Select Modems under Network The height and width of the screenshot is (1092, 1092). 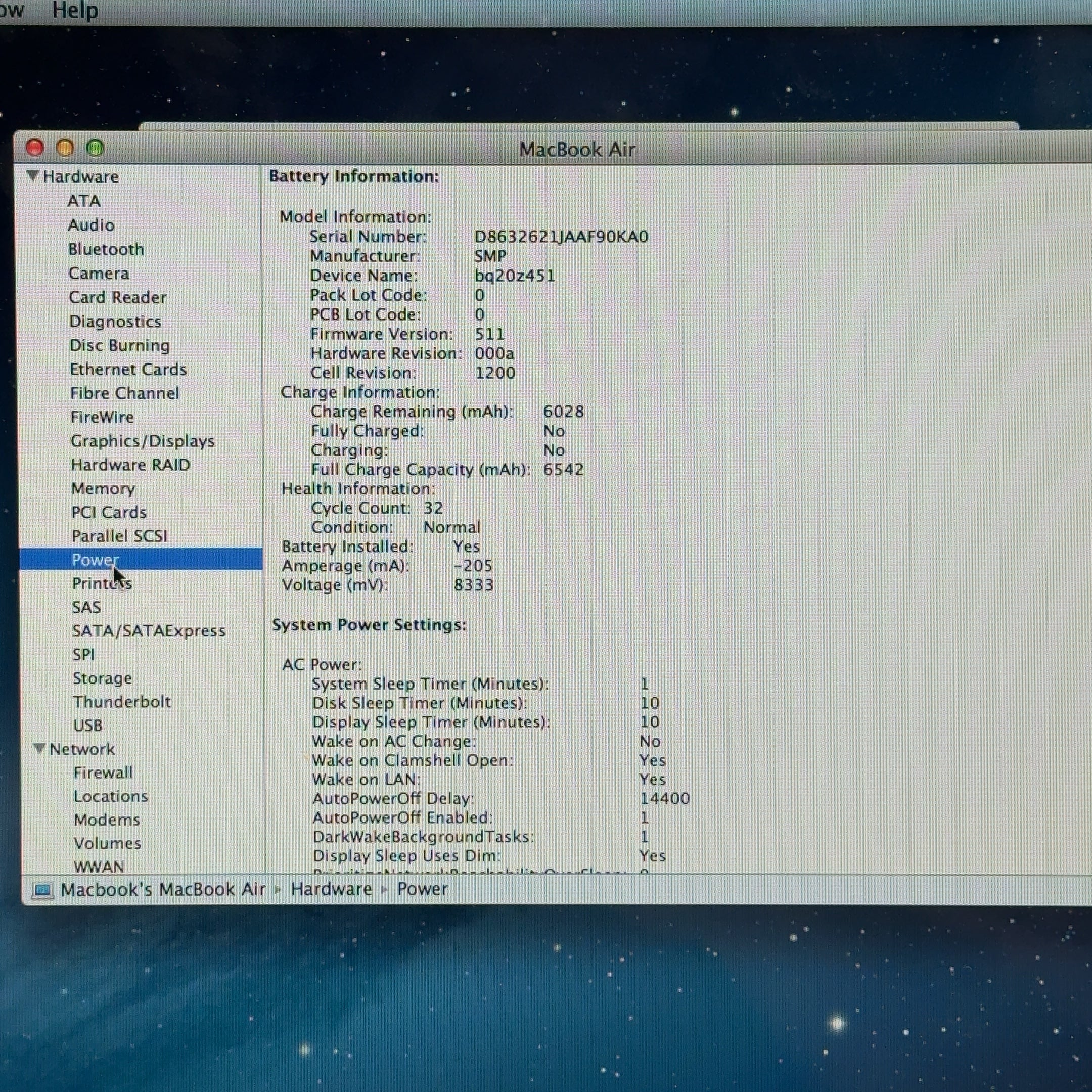107,820
